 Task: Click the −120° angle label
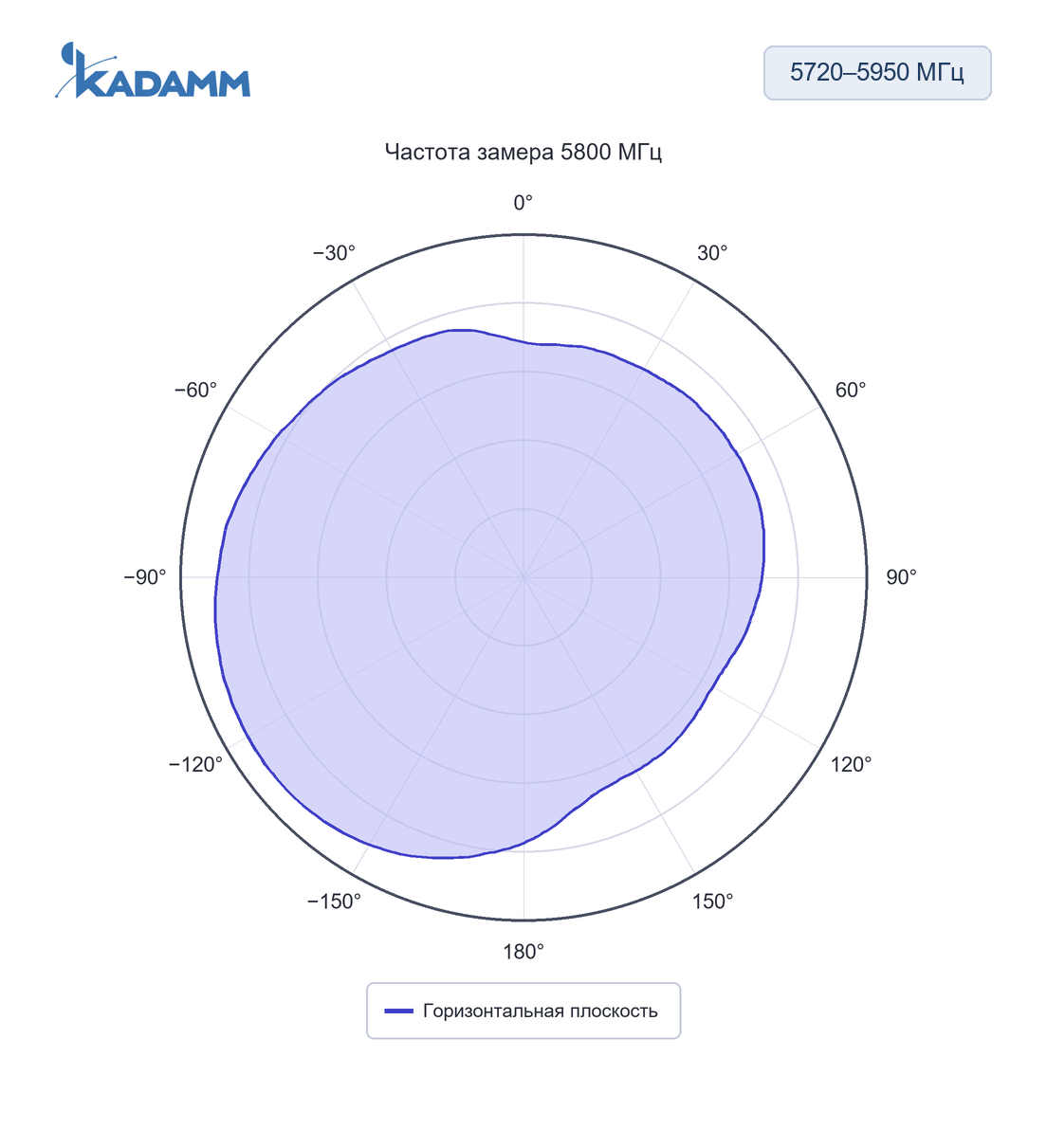click(196, 765)
